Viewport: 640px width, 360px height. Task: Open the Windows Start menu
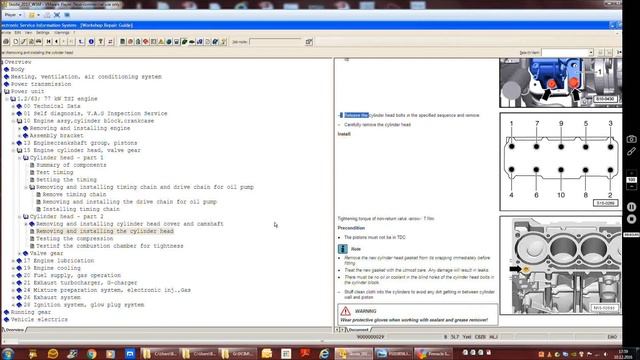click(x=7, y=353)
